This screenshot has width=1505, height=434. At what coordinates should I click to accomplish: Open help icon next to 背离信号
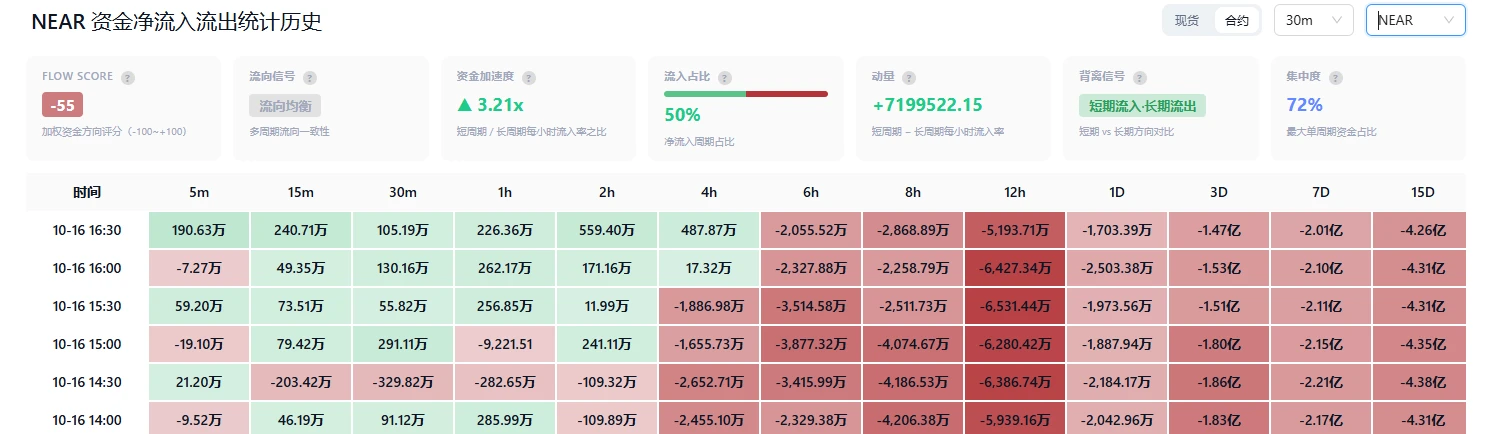point(1140,77)
